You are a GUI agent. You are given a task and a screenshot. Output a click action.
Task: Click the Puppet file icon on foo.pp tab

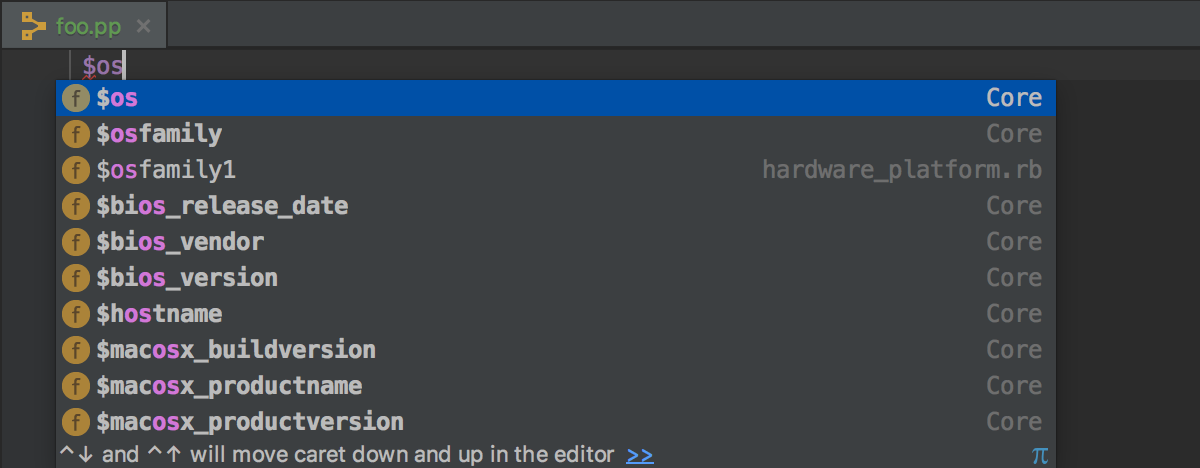pos(34,25)
